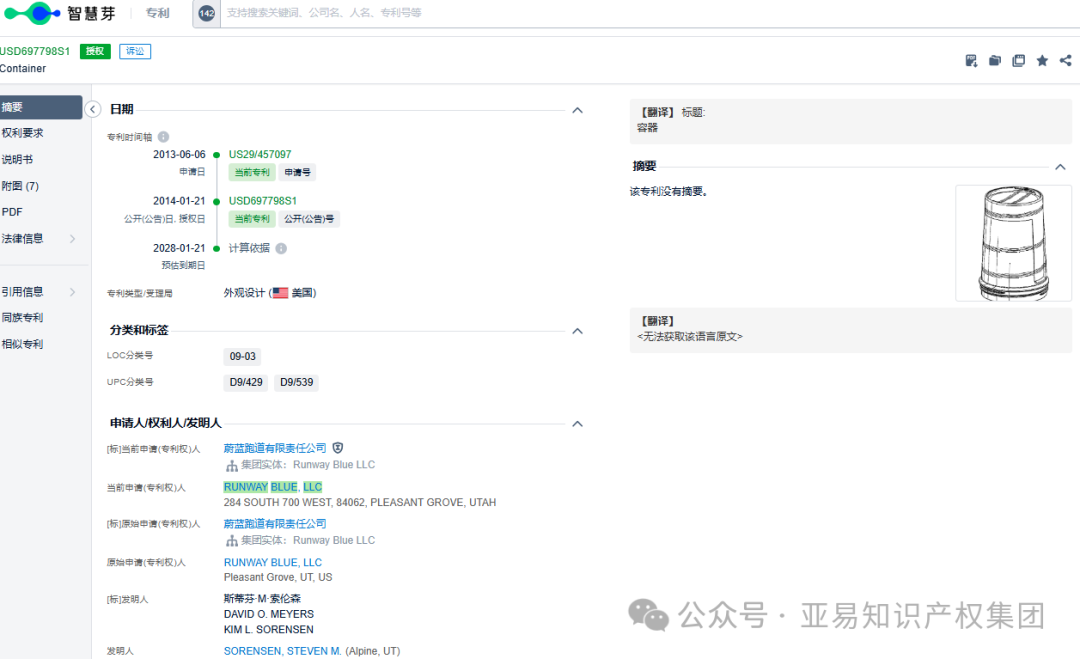Image resolution: width=1080 pixels, height=659 pixels.
Task: Download the patent as PDF
Action: 971,60
